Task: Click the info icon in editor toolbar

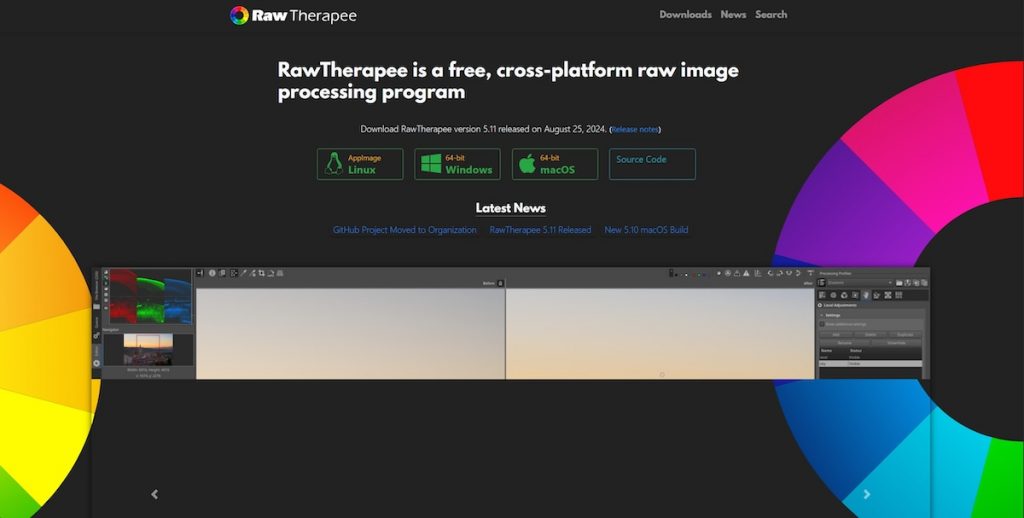Action: (x=212, y=273)
